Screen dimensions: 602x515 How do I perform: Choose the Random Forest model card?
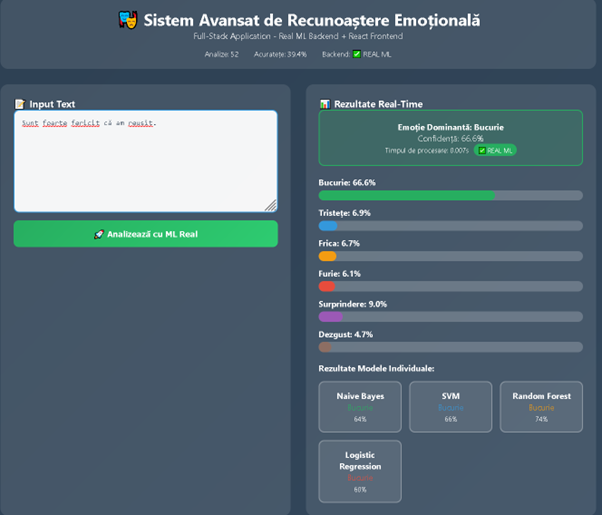(x=541, y=406)
